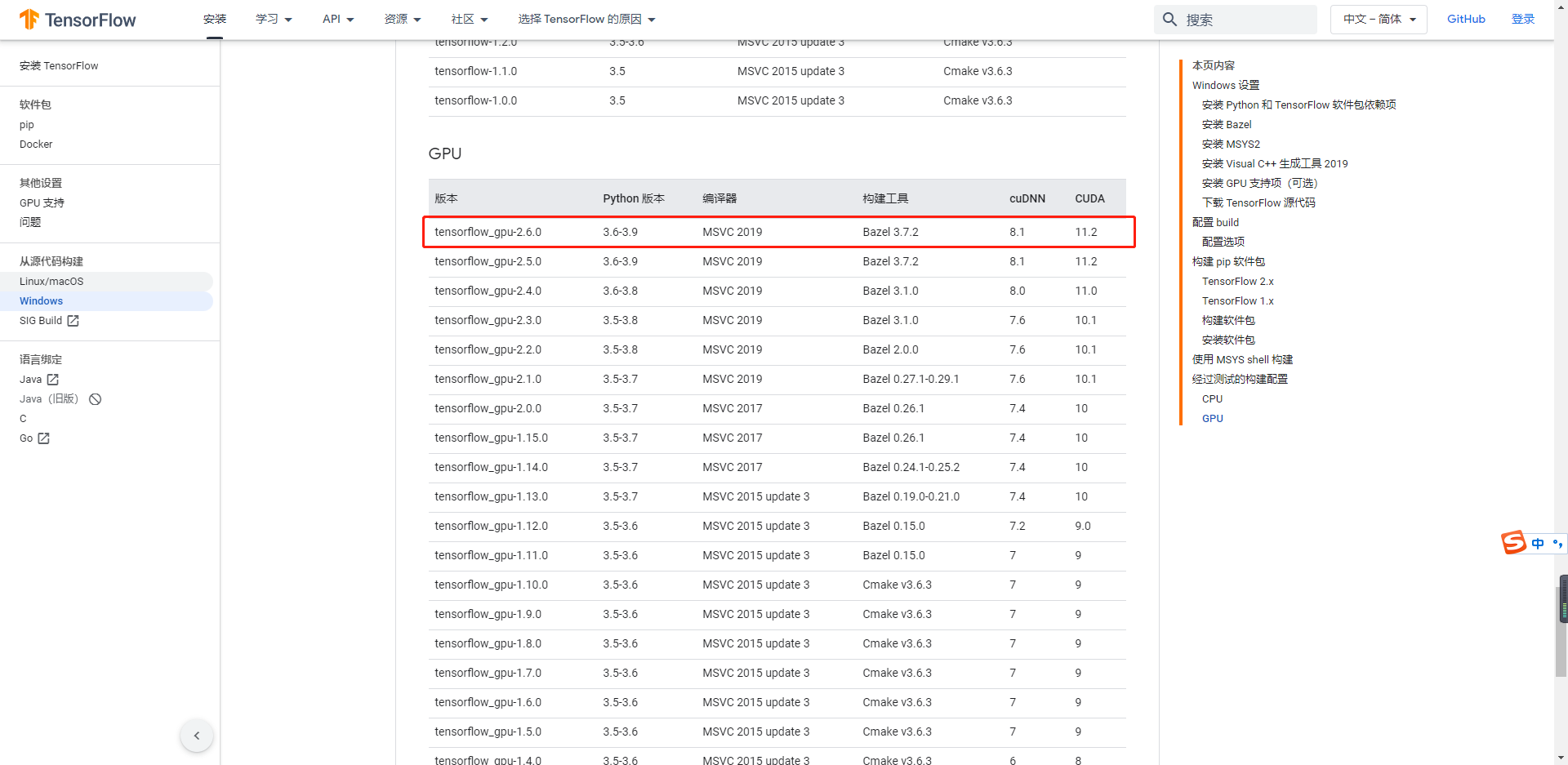1568x765 pixels.
Task: Jump to 安装 Bazel section
Action: [x=1227, y=125]
